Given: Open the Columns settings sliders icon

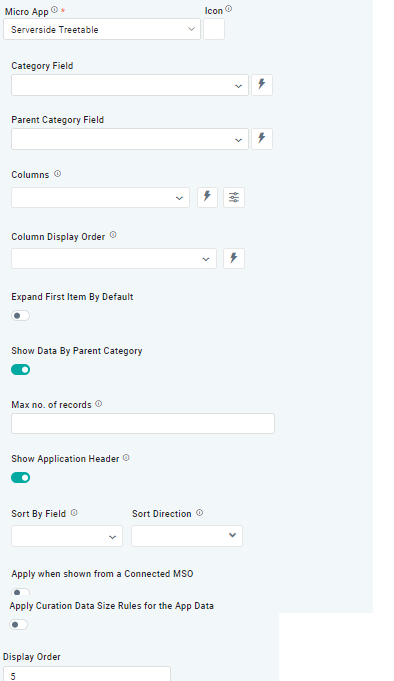Looking at the screenshot, I should [x=234, y=197].
